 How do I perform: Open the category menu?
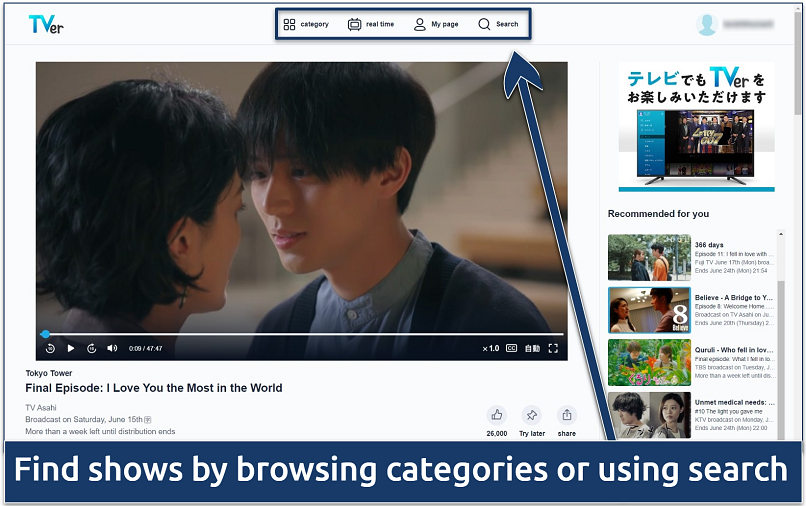click(x=306, y=24)
